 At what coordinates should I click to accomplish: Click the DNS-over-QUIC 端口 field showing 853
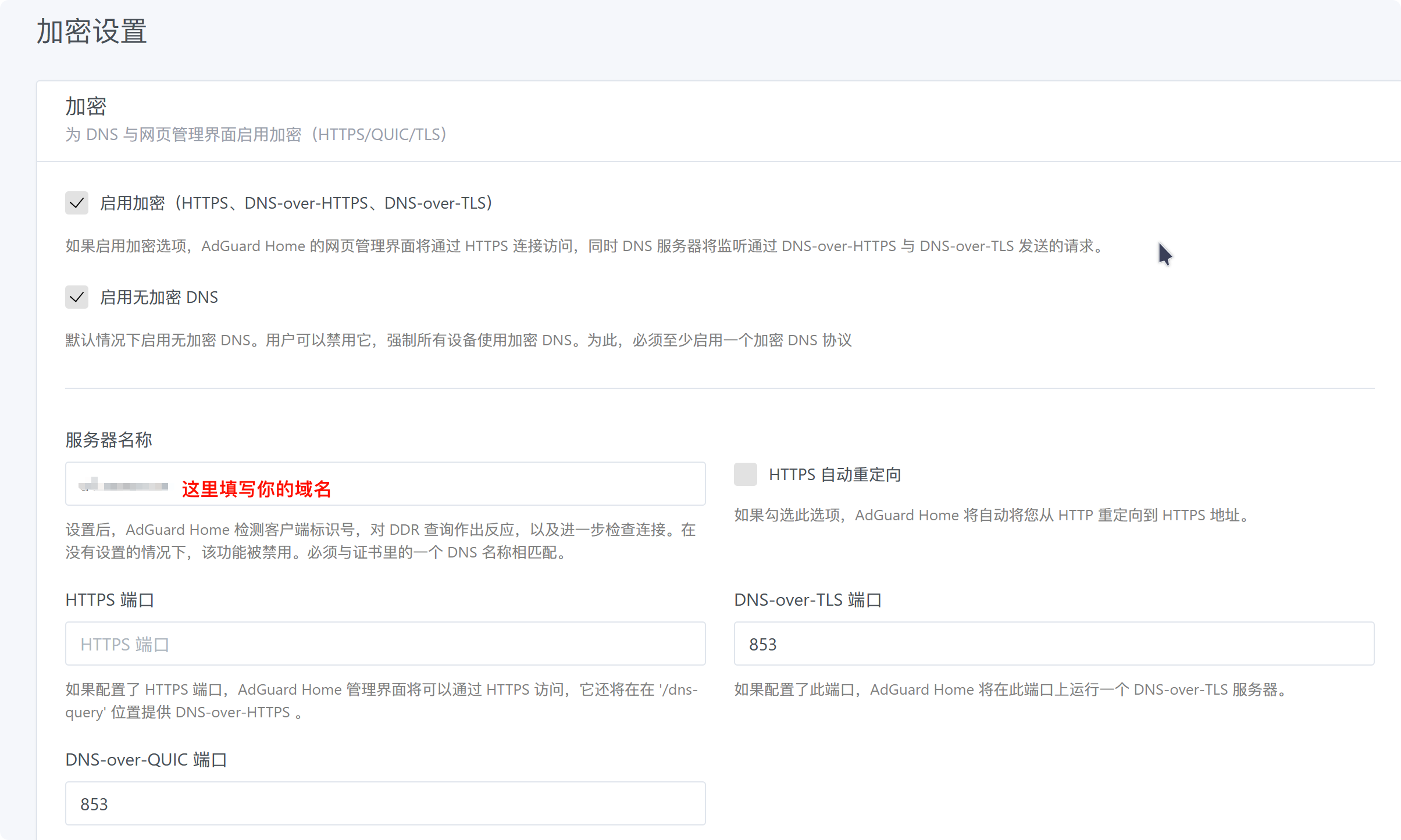pyautogui.click(x=385, y=803)
